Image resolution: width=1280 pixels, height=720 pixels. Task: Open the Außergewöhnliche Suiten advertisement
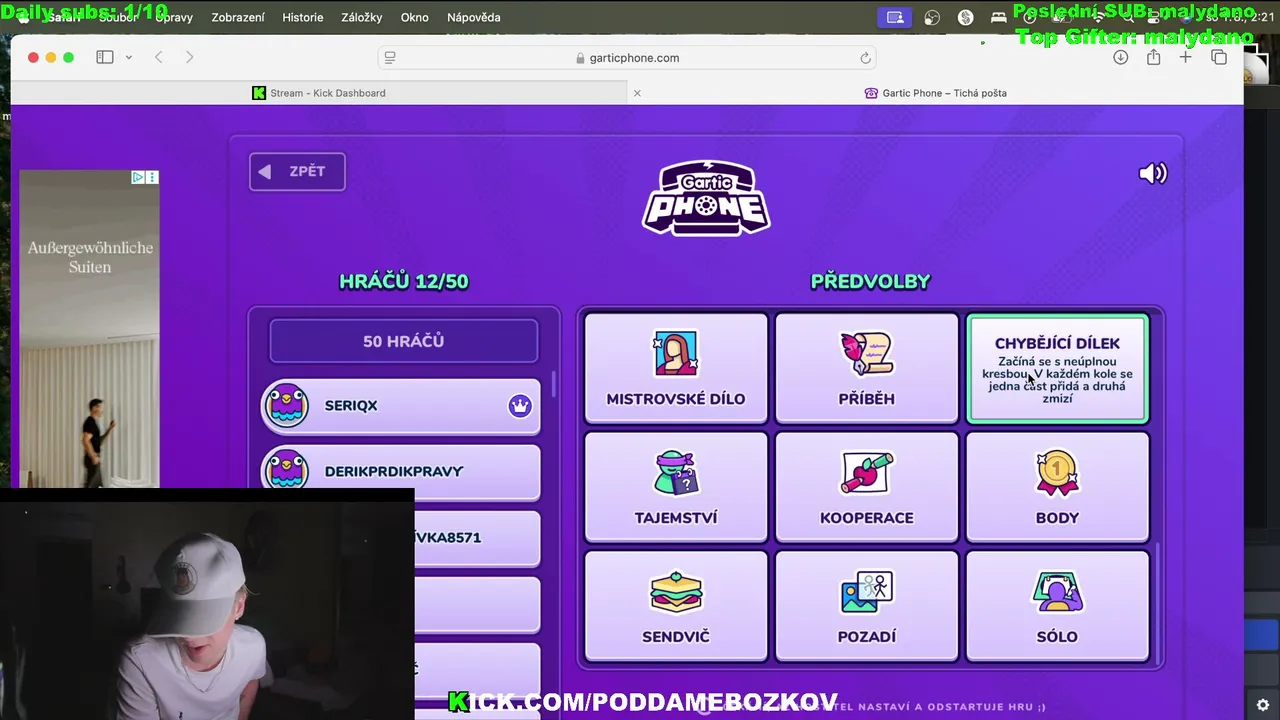tap(89, 328)
